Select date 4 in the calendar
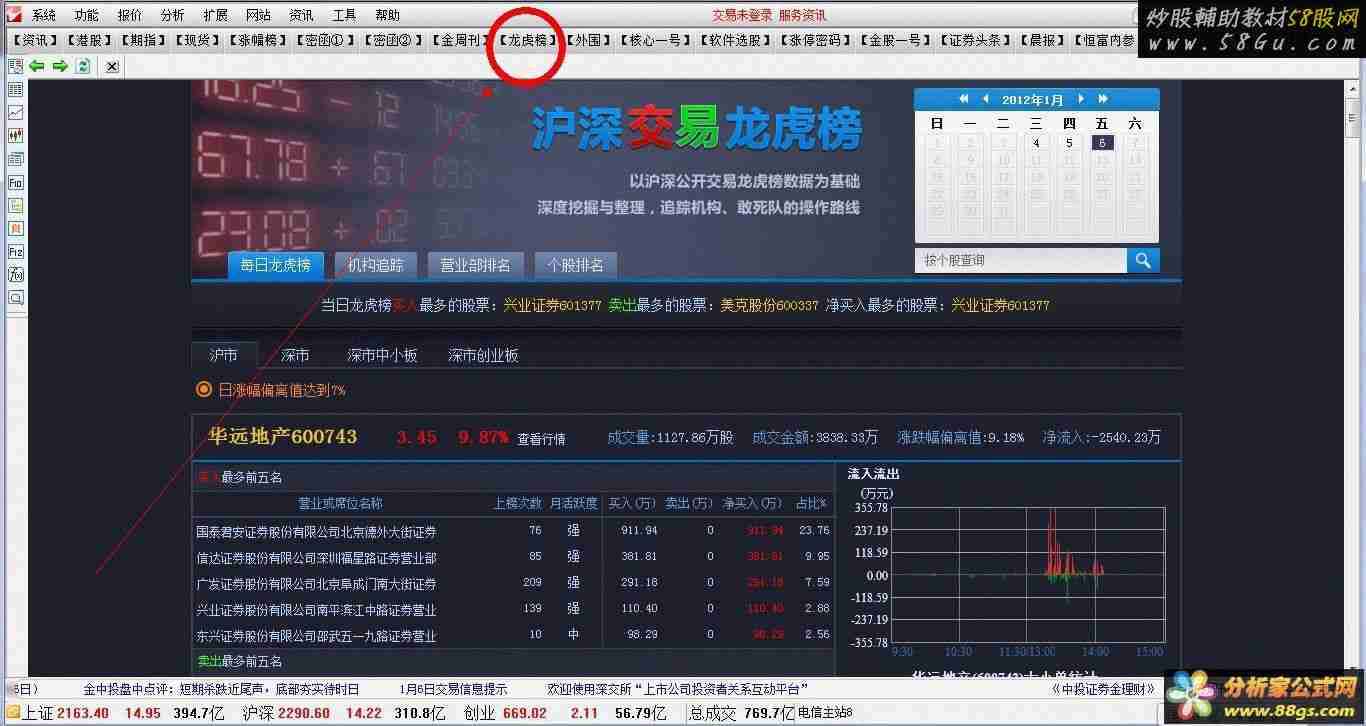 1036,143
